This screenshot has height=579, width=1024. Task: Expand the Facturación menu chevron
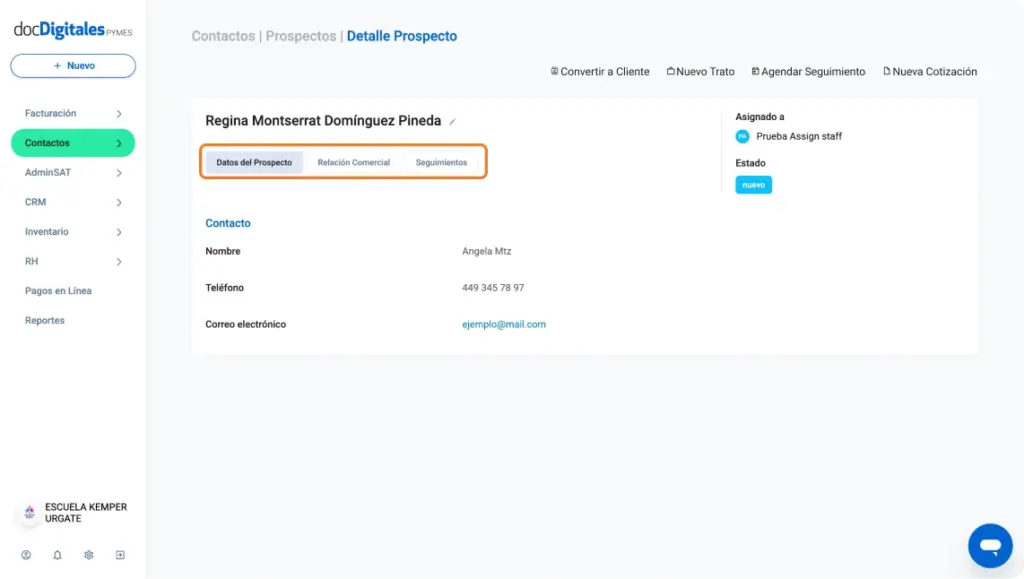coord(119,114)
